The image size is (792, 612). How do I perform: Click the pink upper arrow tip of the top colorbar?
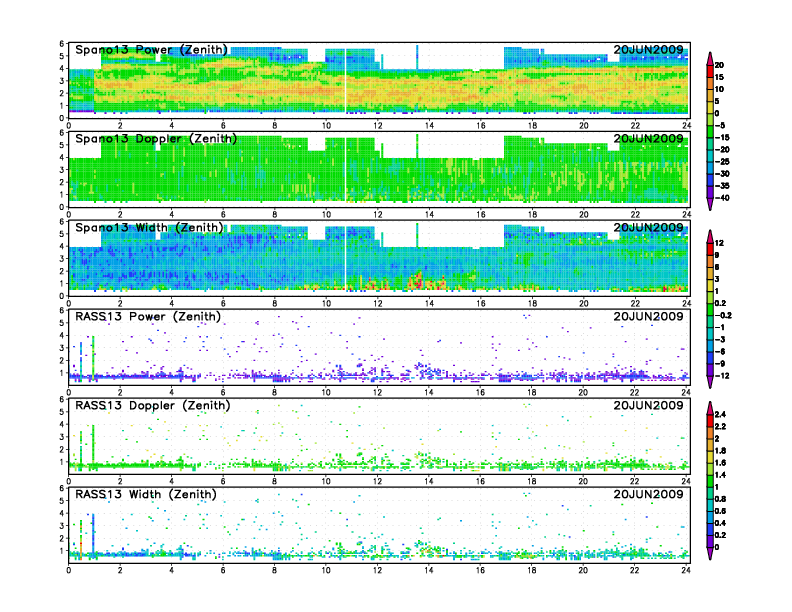[710, 58]
